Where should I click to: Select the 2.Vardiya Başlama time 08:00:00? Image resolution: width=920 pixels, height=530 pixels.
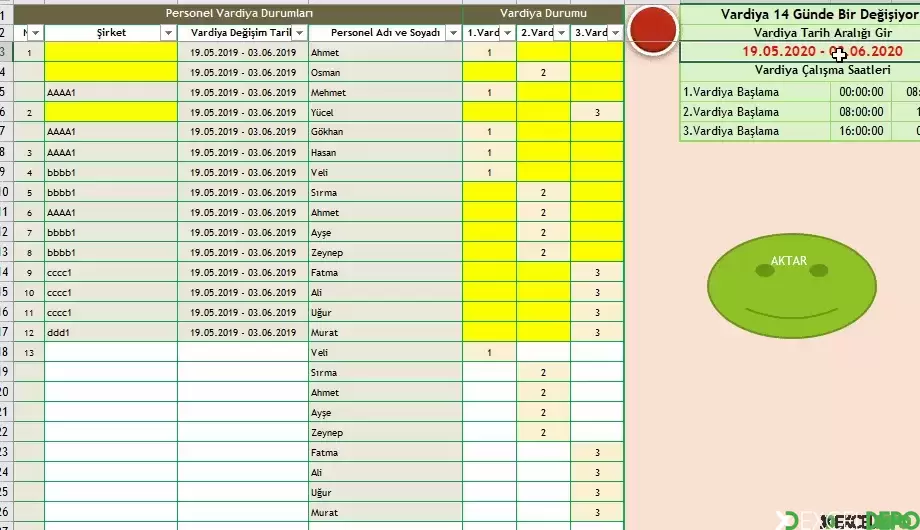click(x=861, y=112)
